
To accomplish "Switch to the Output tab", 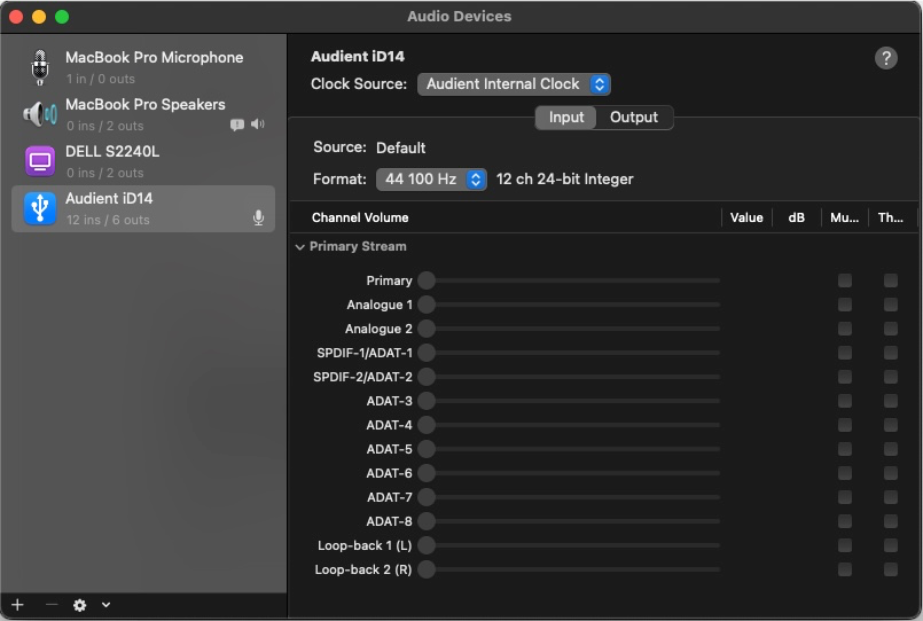I will tap(634, 117).
